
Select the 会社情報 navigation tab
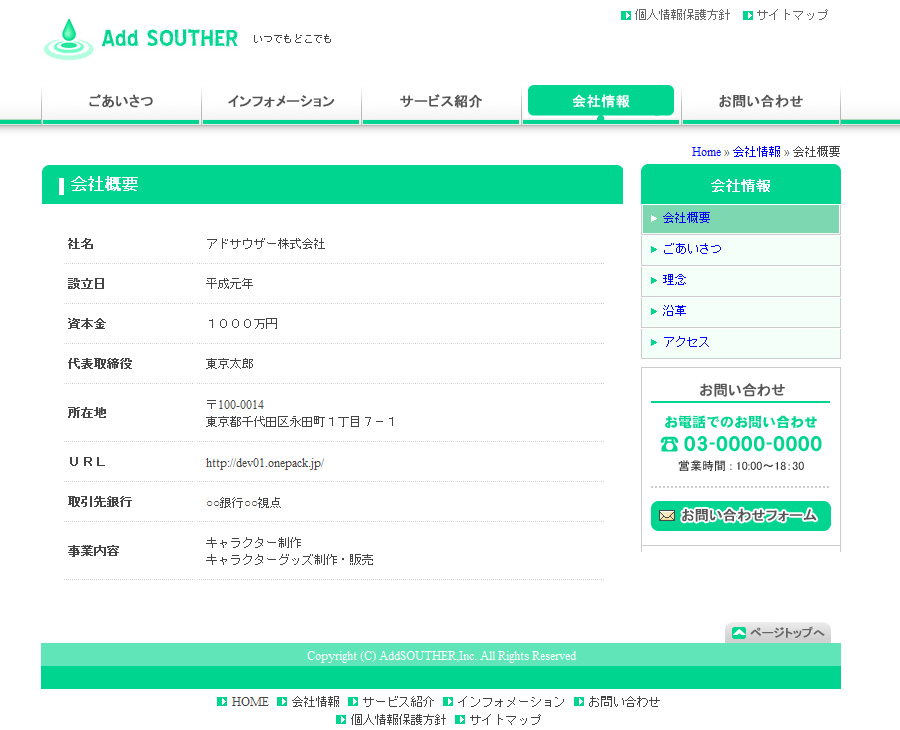point(601,101)
